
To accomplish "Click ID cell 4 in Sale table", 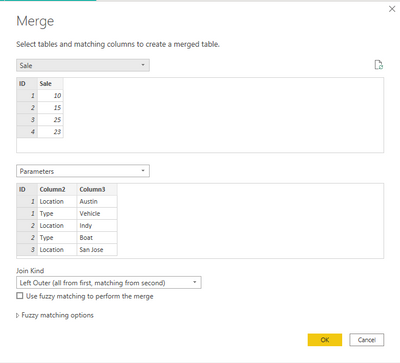I will 27,132.
